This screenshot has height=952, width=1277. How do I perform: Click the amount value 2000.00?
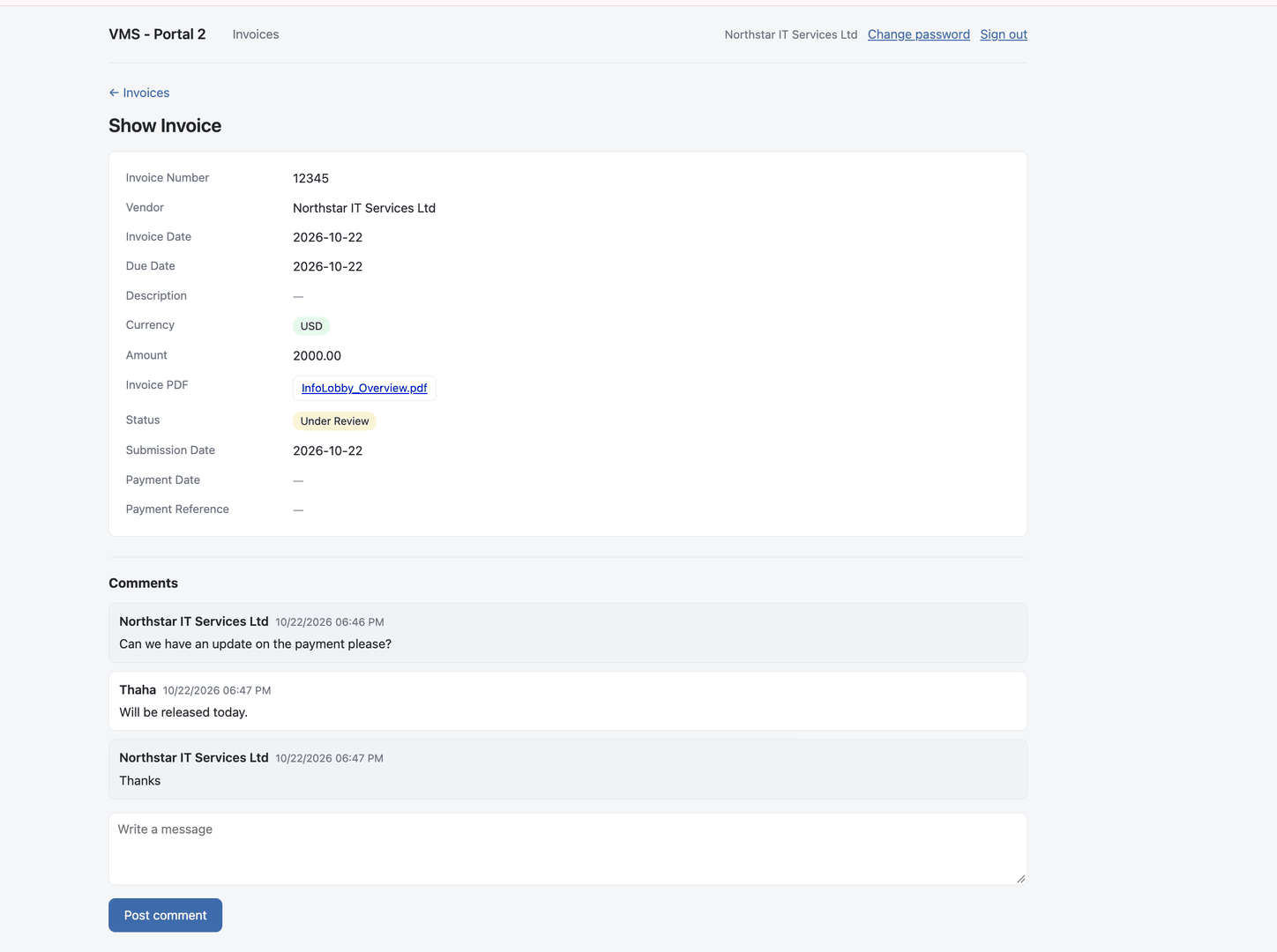317,356
